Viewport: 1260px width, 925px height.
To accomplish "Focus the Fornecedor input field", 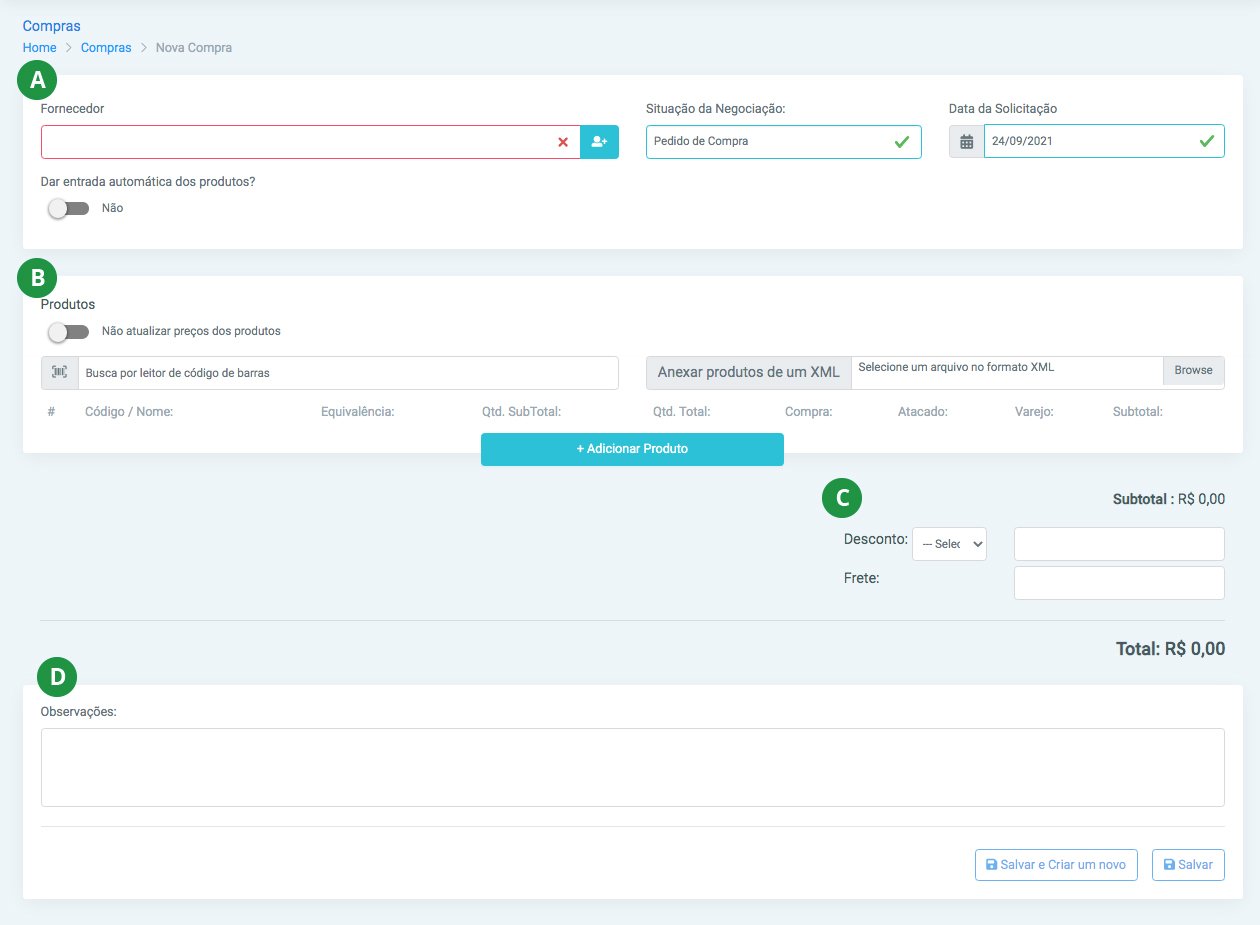I will [310, 142].
